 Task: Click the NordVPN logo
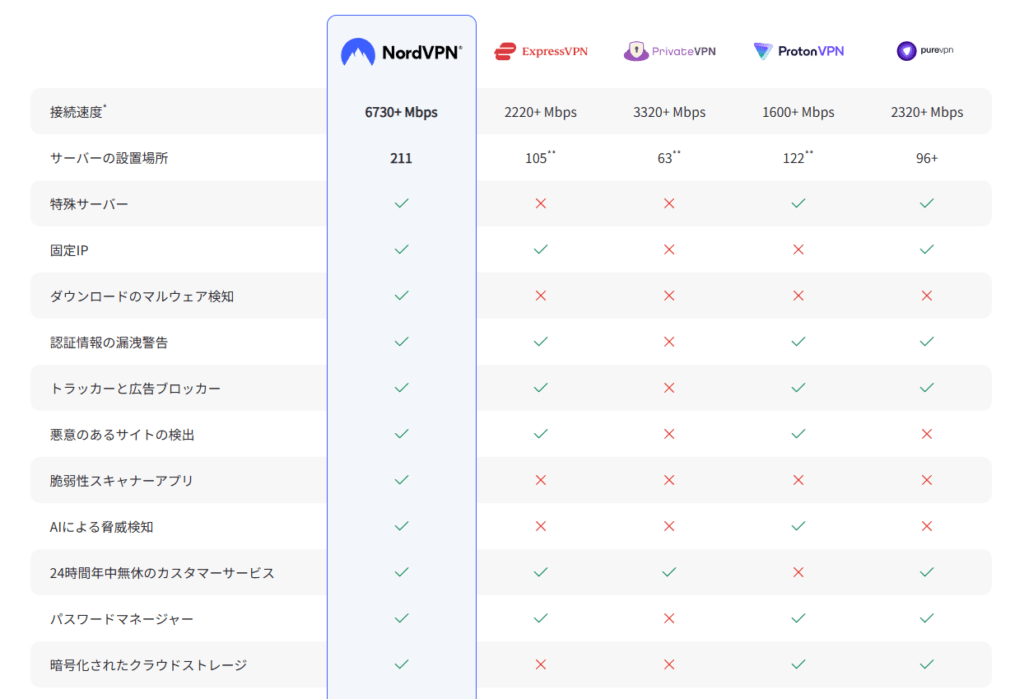[x=401, y=52]
